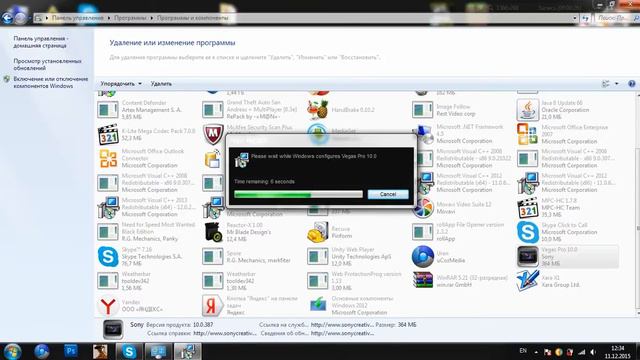
Task: Select the Yandex red Y icon
Action: coord(108,306)
